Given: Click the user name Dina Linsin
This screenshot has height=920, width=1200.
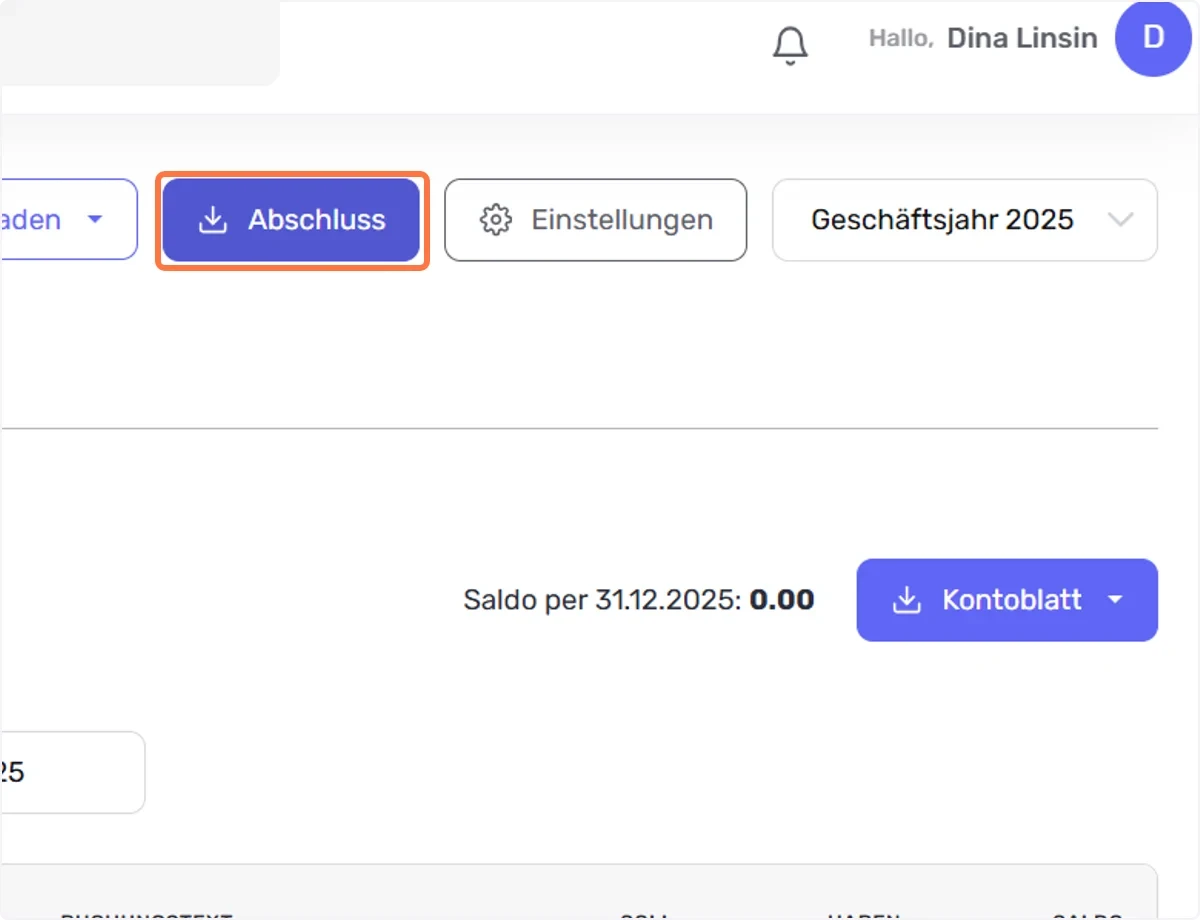Looking at the screenshot, I should (x=1022, y=39).
